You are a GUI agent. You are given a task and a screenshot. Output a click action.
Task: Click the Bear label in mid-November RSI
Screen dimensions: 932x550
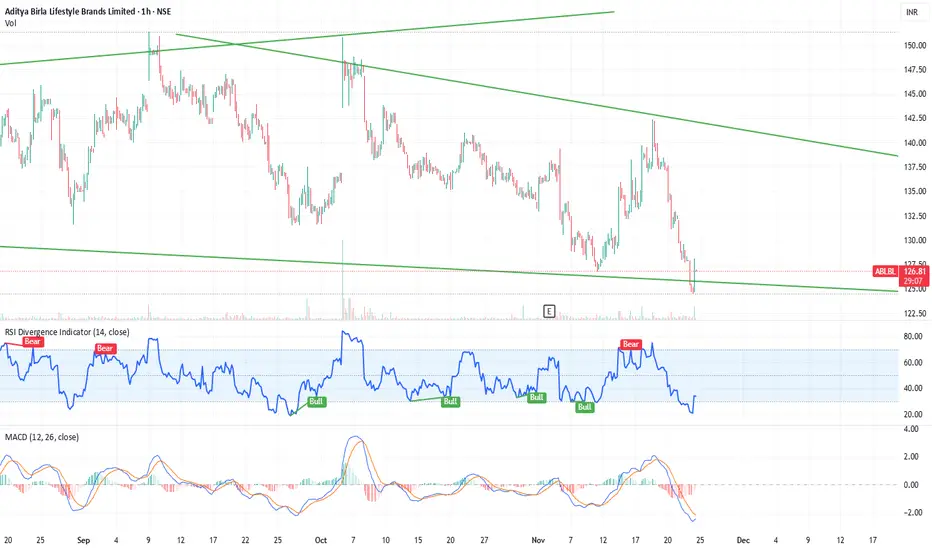click(631, 344)
